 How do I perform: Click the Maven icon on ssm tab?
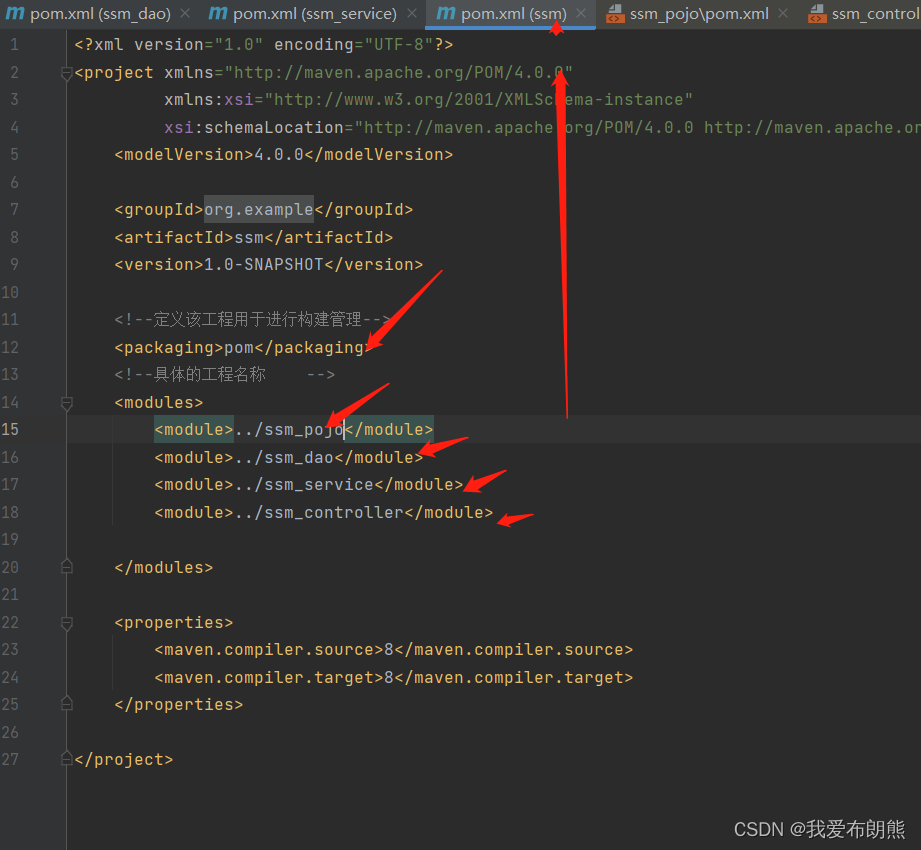point(446,13)
